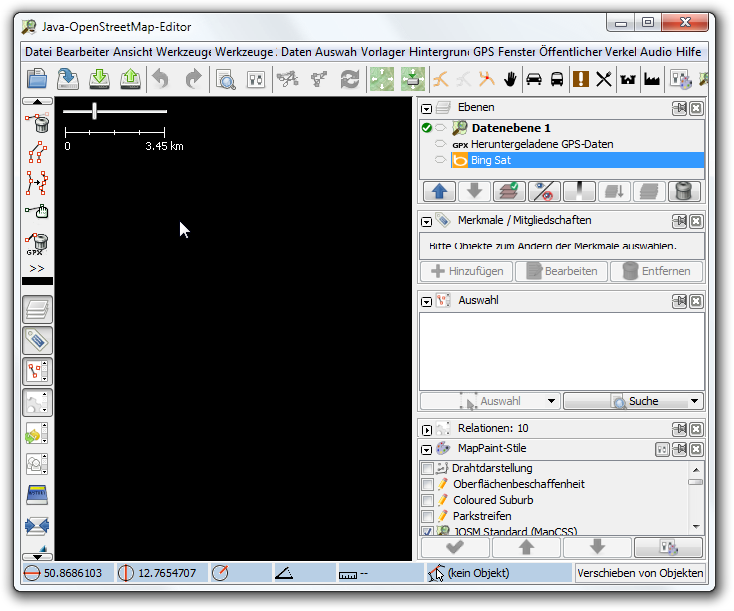Click the map zoom slider handle
This screenshot has width=734, height=611.
pyautogui.click(x=94, y=111)
